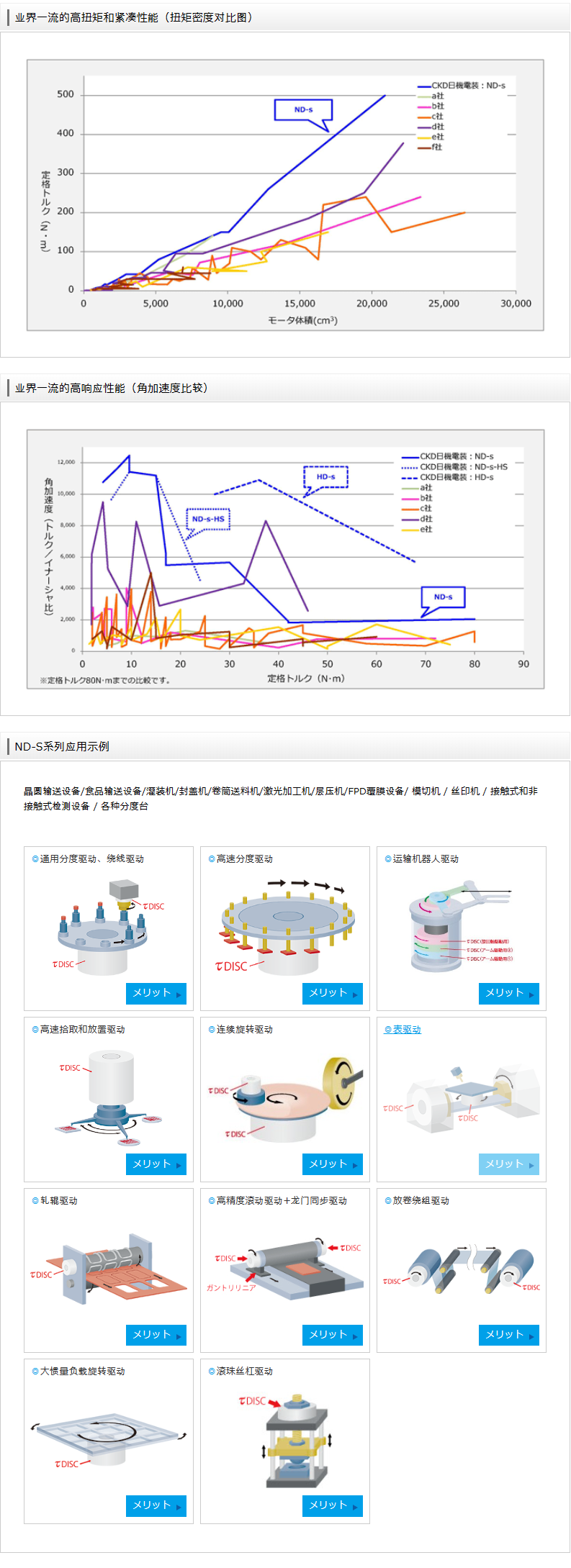
Task: Click メリット button under 大惯量负载旋转驱动
Action: click(156, 1505)
